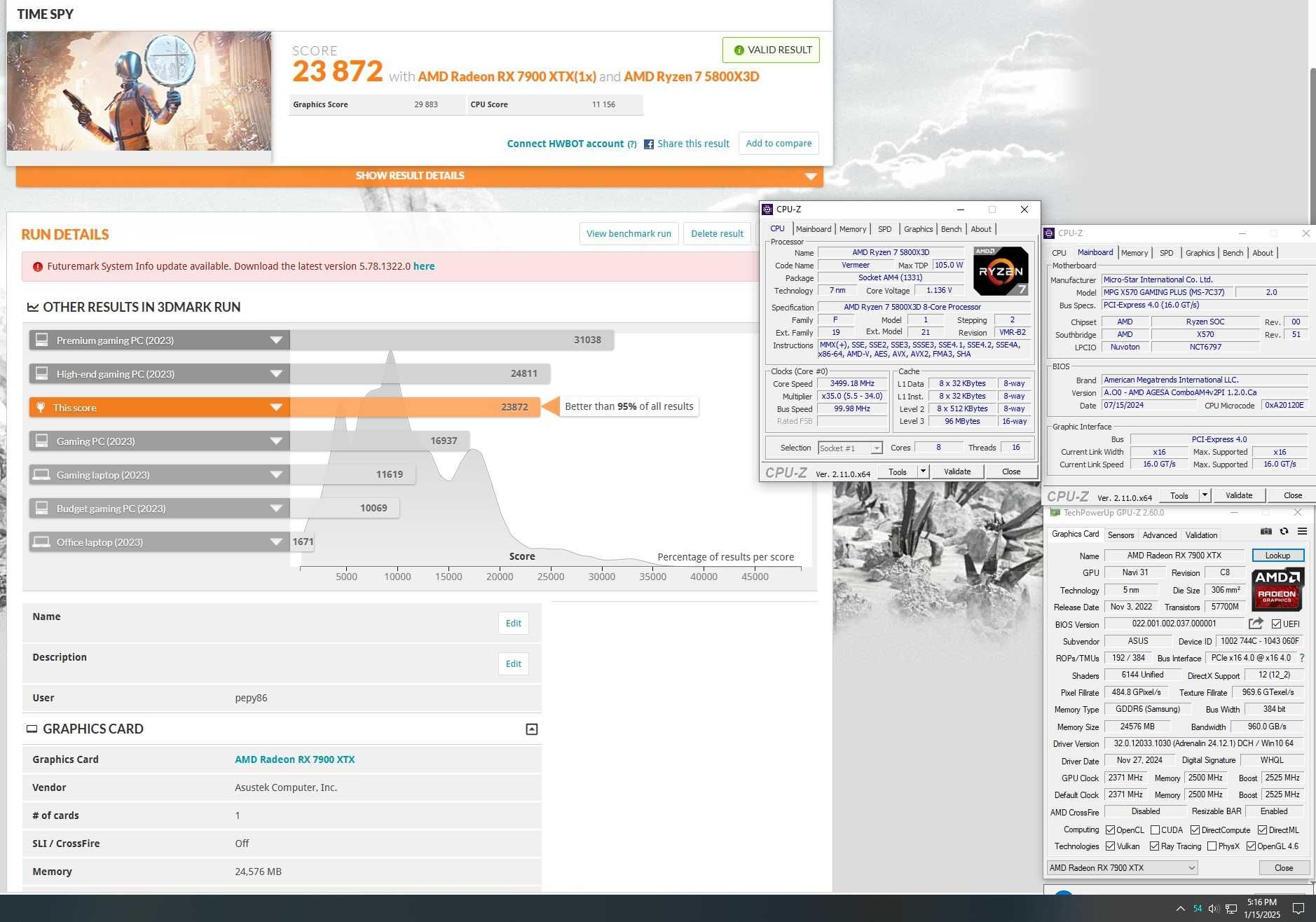Open the Bench tab in front CPU-Z window
Image resolution: width=1316 pixels, height=922 pixels.
951,229
